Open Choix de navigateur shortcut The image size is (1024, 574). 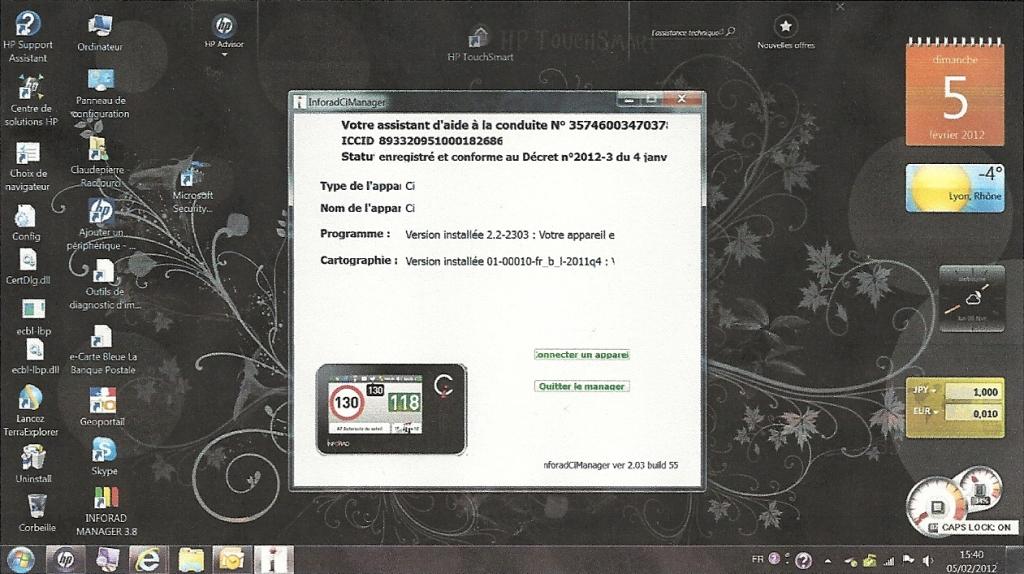coord(28,168)
